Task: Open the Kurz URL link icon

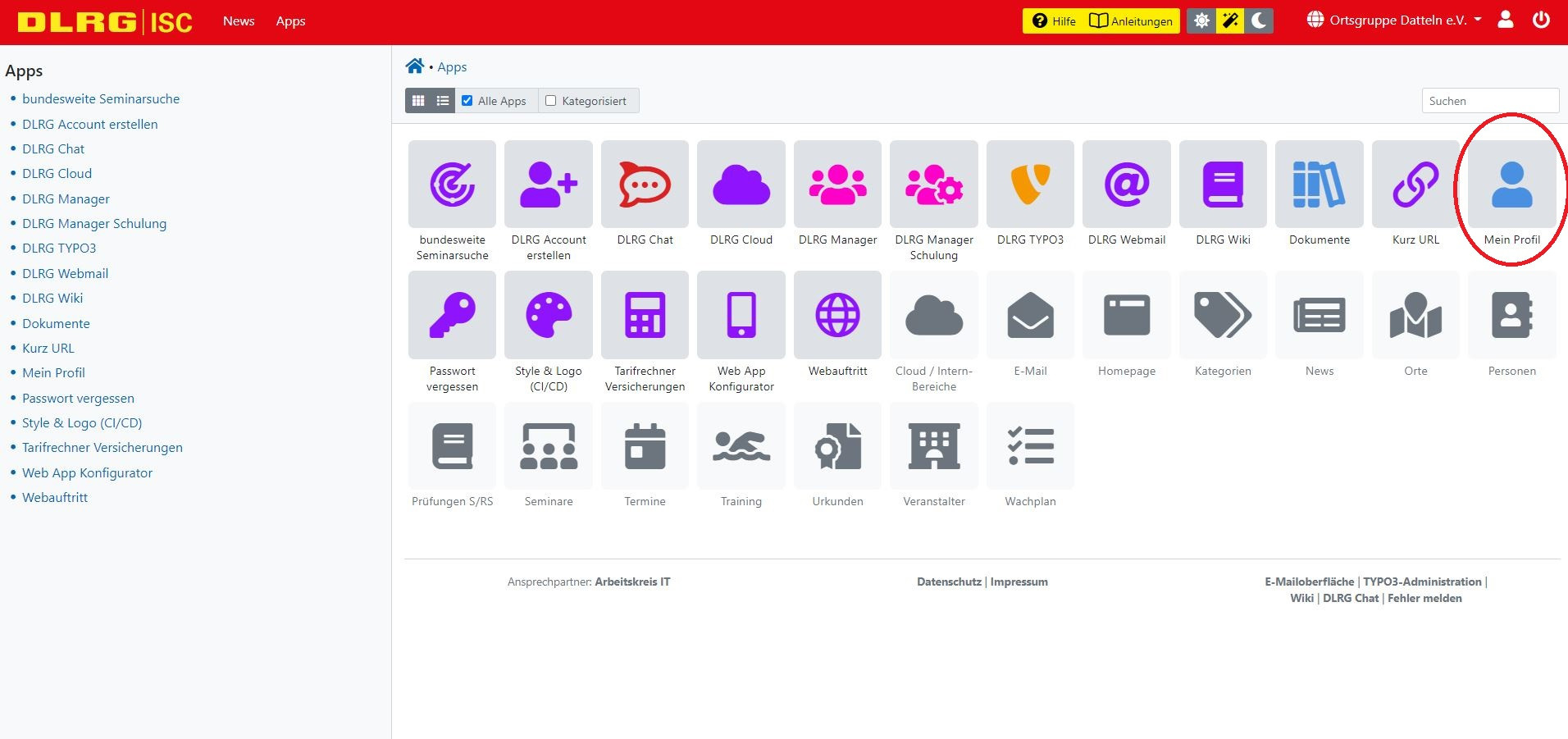Action: tap(1415, 184)
